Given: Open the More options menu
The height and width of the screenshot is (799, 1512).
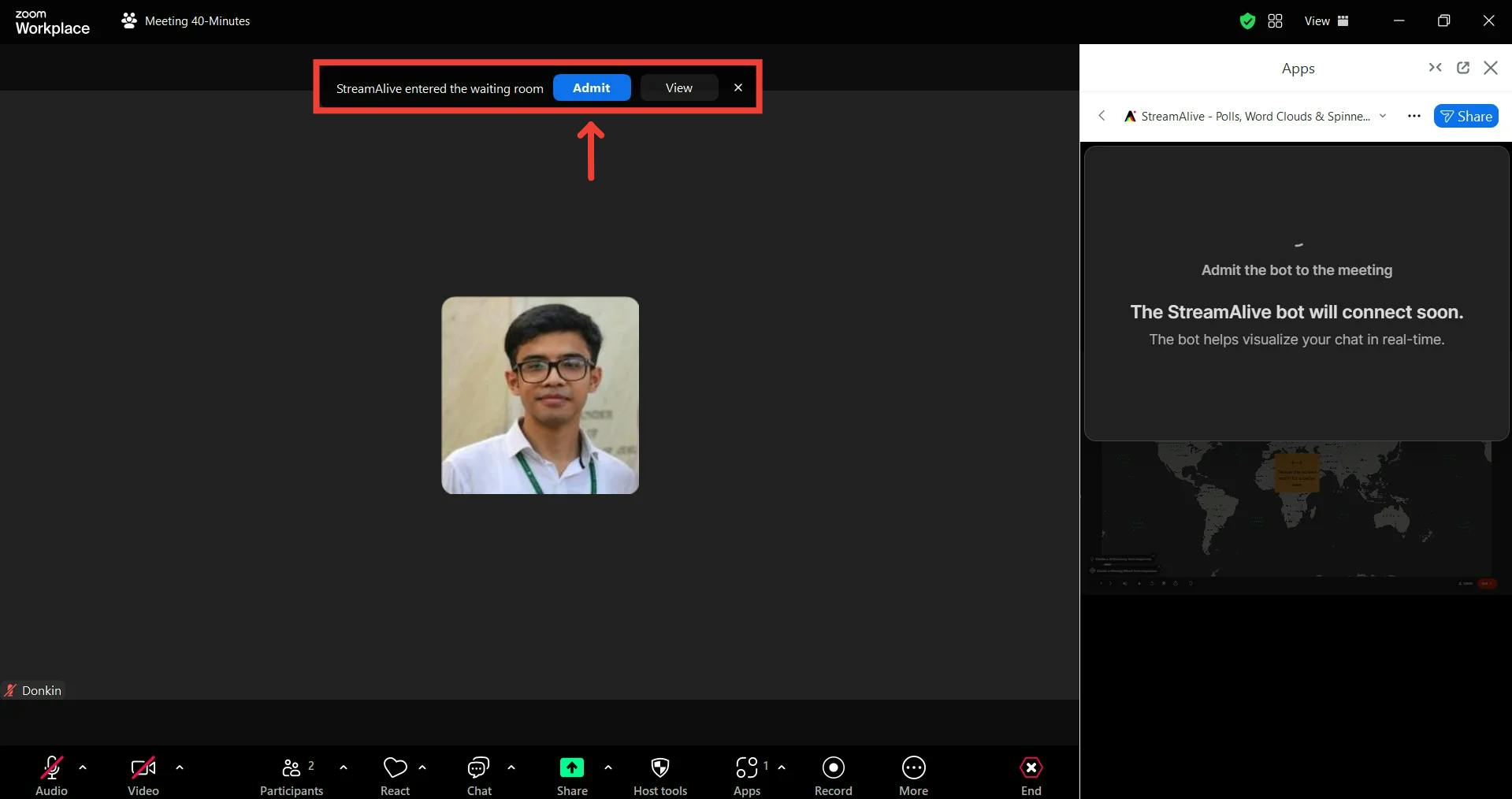Looking at the screenshot, I should [913, 775].
